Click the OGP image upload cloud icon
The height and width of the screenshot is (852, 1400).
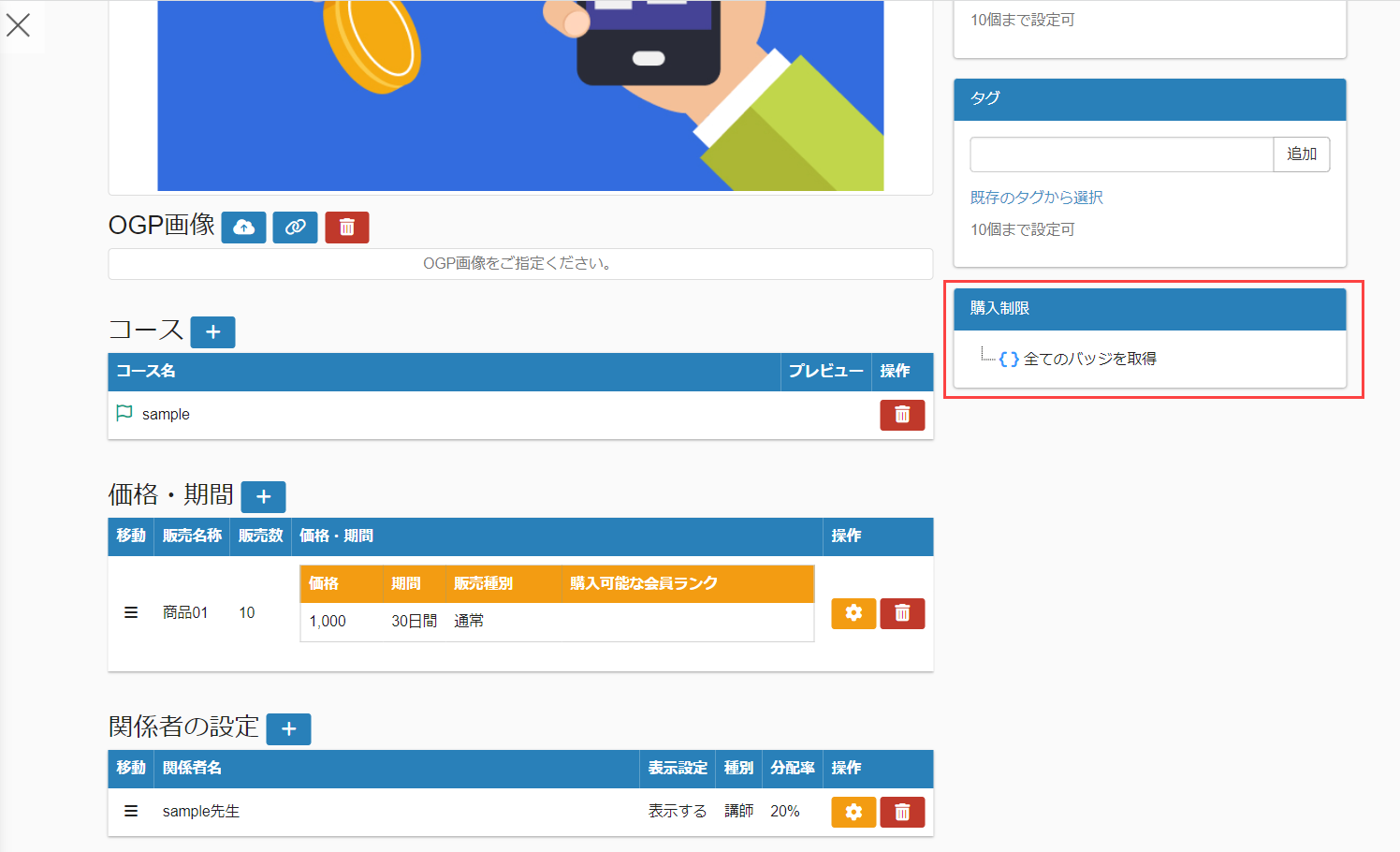pos(243,228)
